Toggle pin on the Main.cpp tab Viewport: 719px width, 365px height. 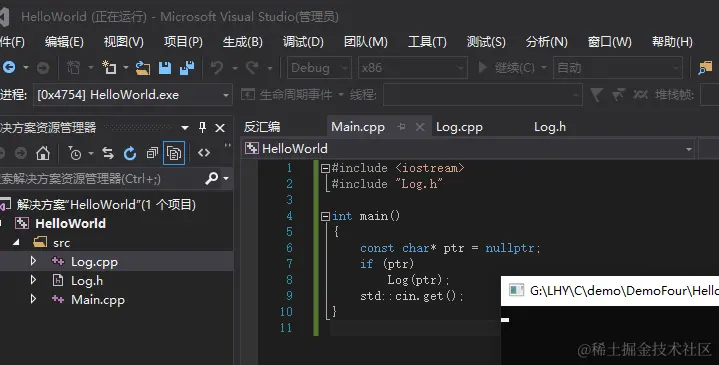(401, 127)
